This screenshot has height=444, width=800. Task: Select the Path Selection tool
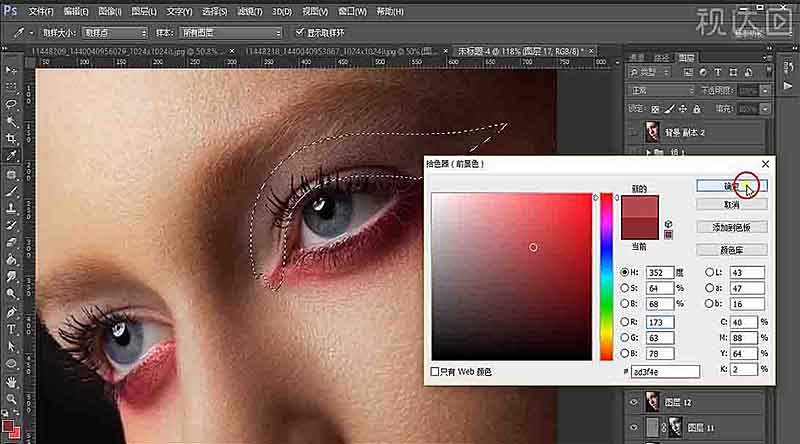(x=11, y=347)
